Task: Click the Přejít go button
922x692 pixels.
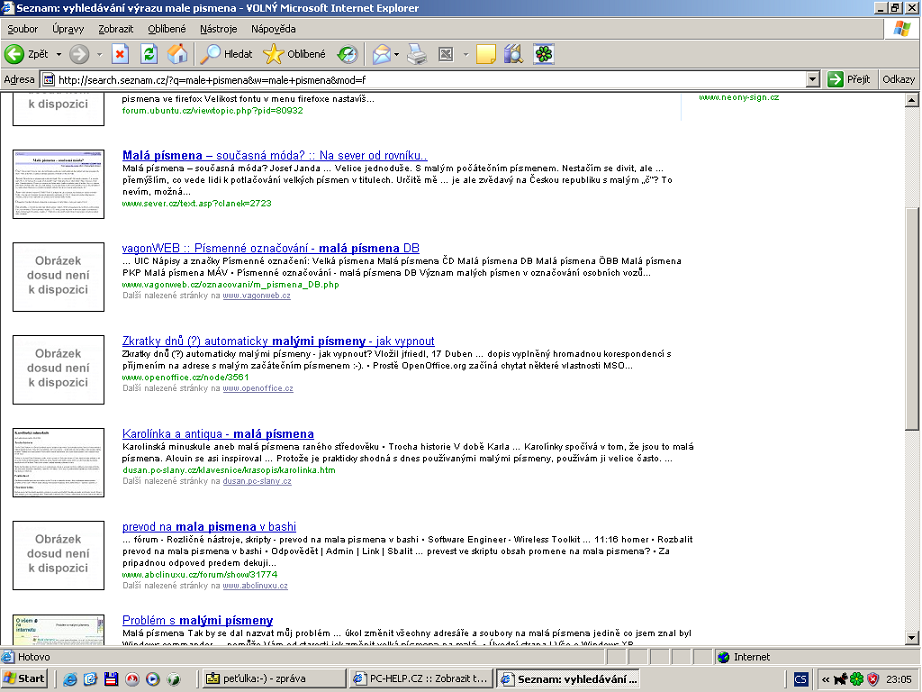Action: (x=850, y=80)
